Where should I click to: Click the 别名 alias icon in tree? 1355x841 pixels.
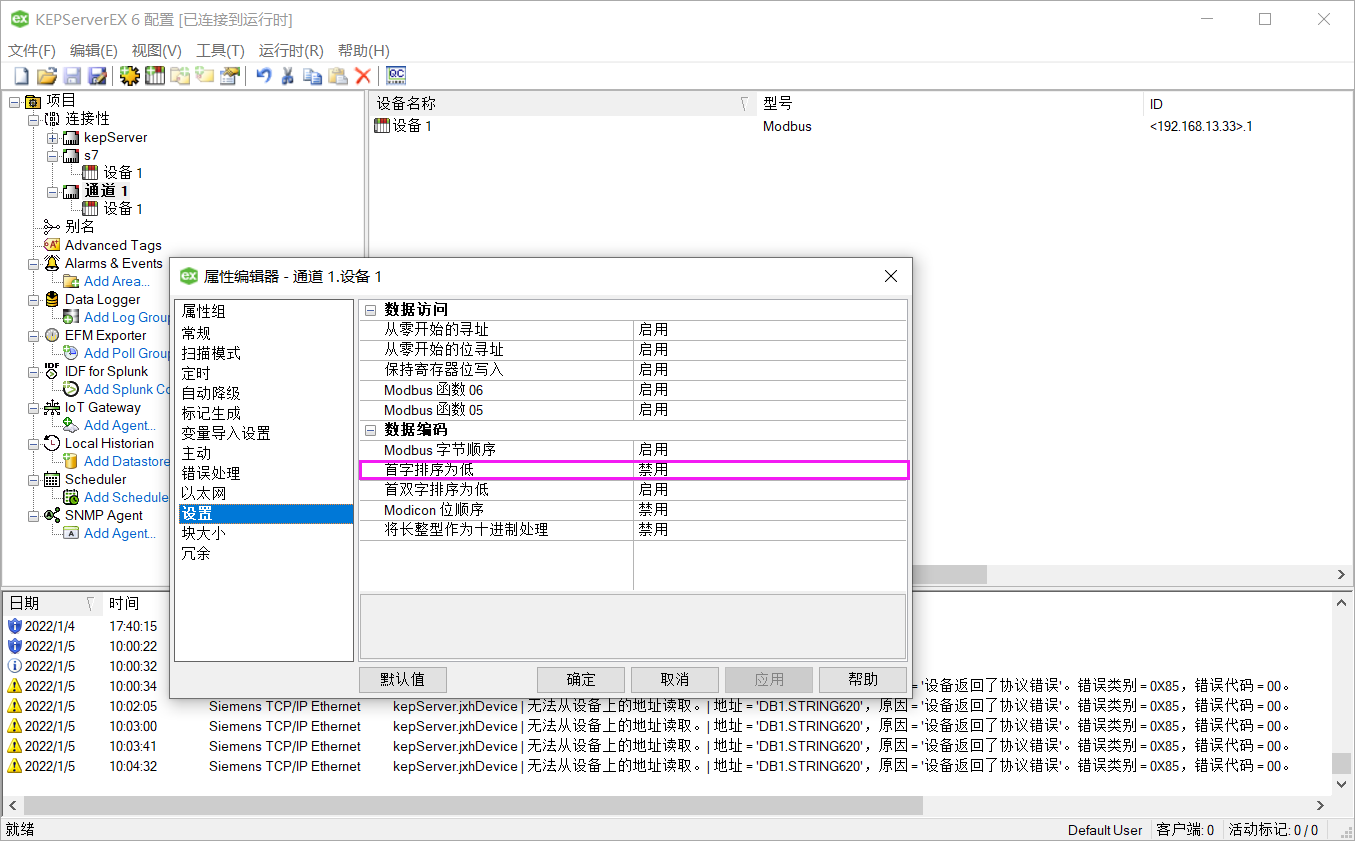point(52,227)
